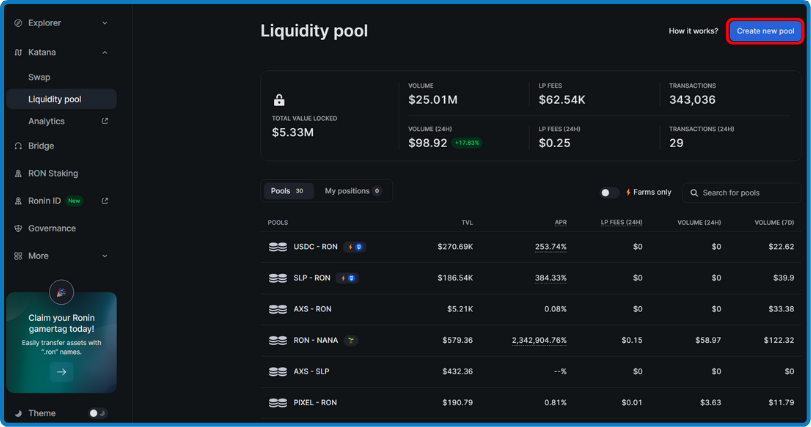
Task: Click Create new pool button
Action: 765,31
